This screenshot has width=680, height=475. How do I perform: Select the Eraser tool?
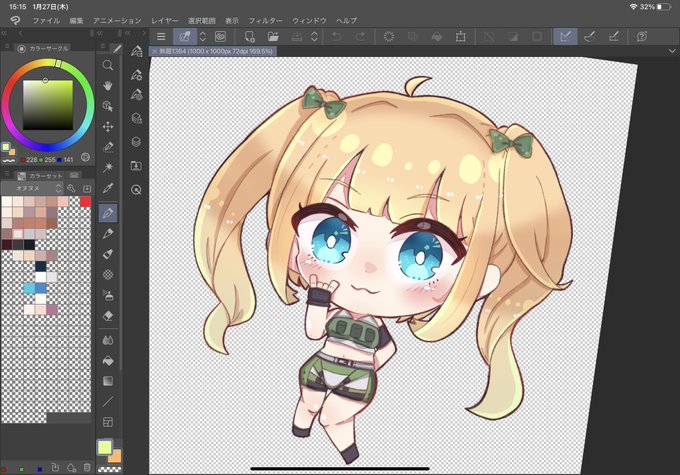[x=108, y=316]
